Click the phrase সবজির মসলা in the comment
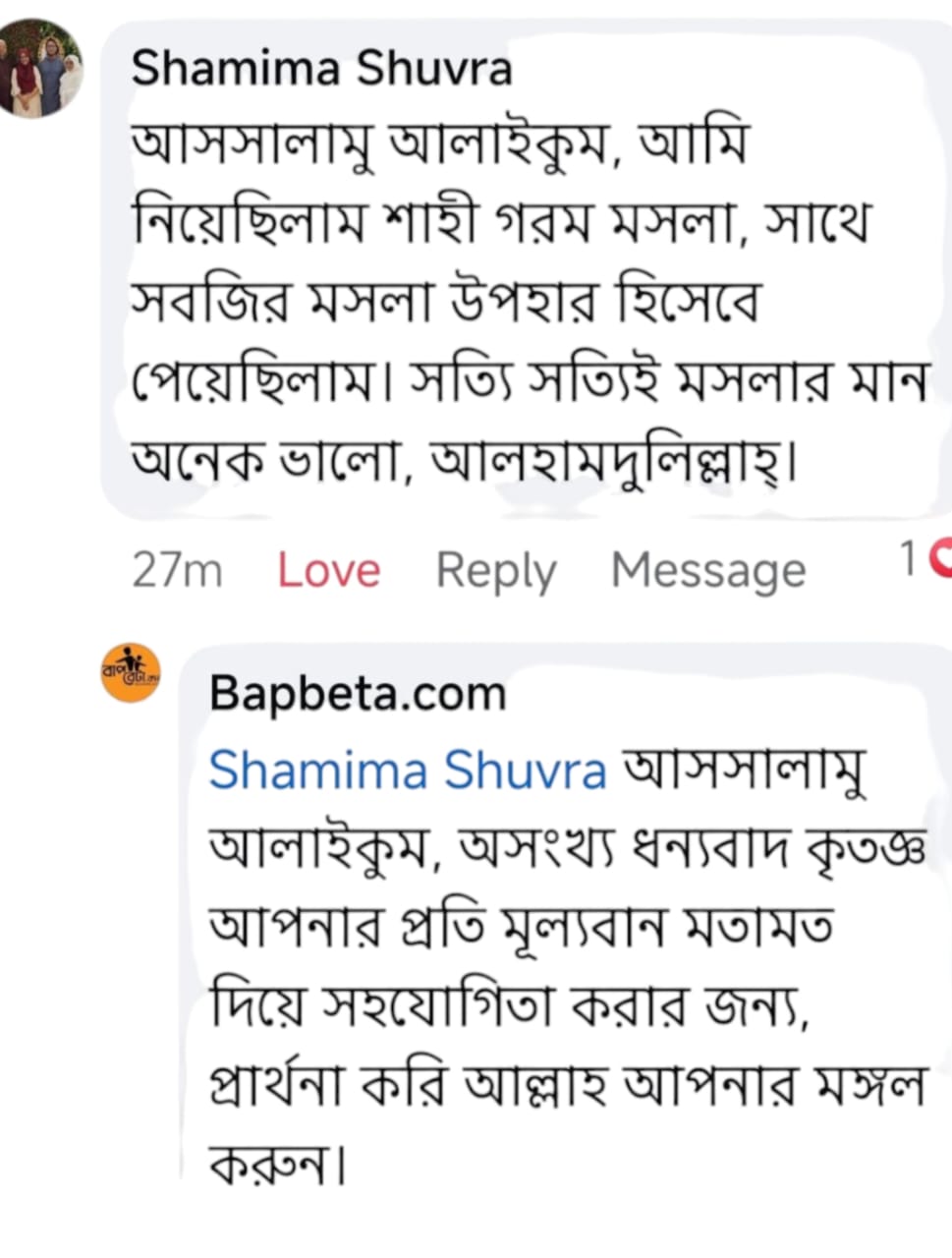 tap(285, 301)
